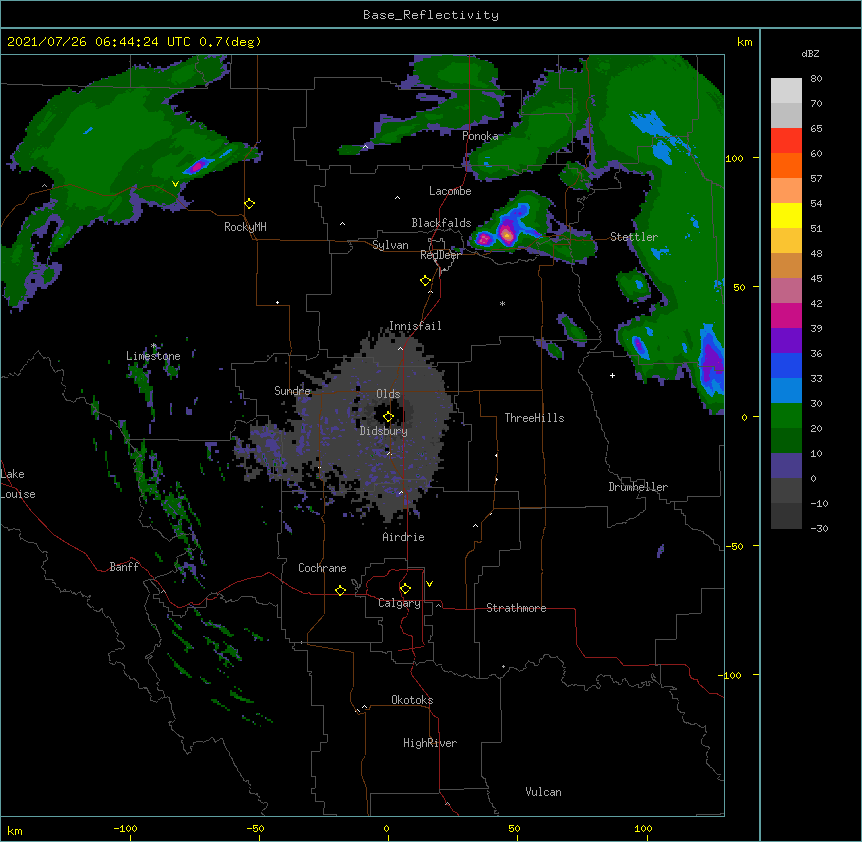Select the HighRiver label

pyautogui.click(x=430, y=743)
